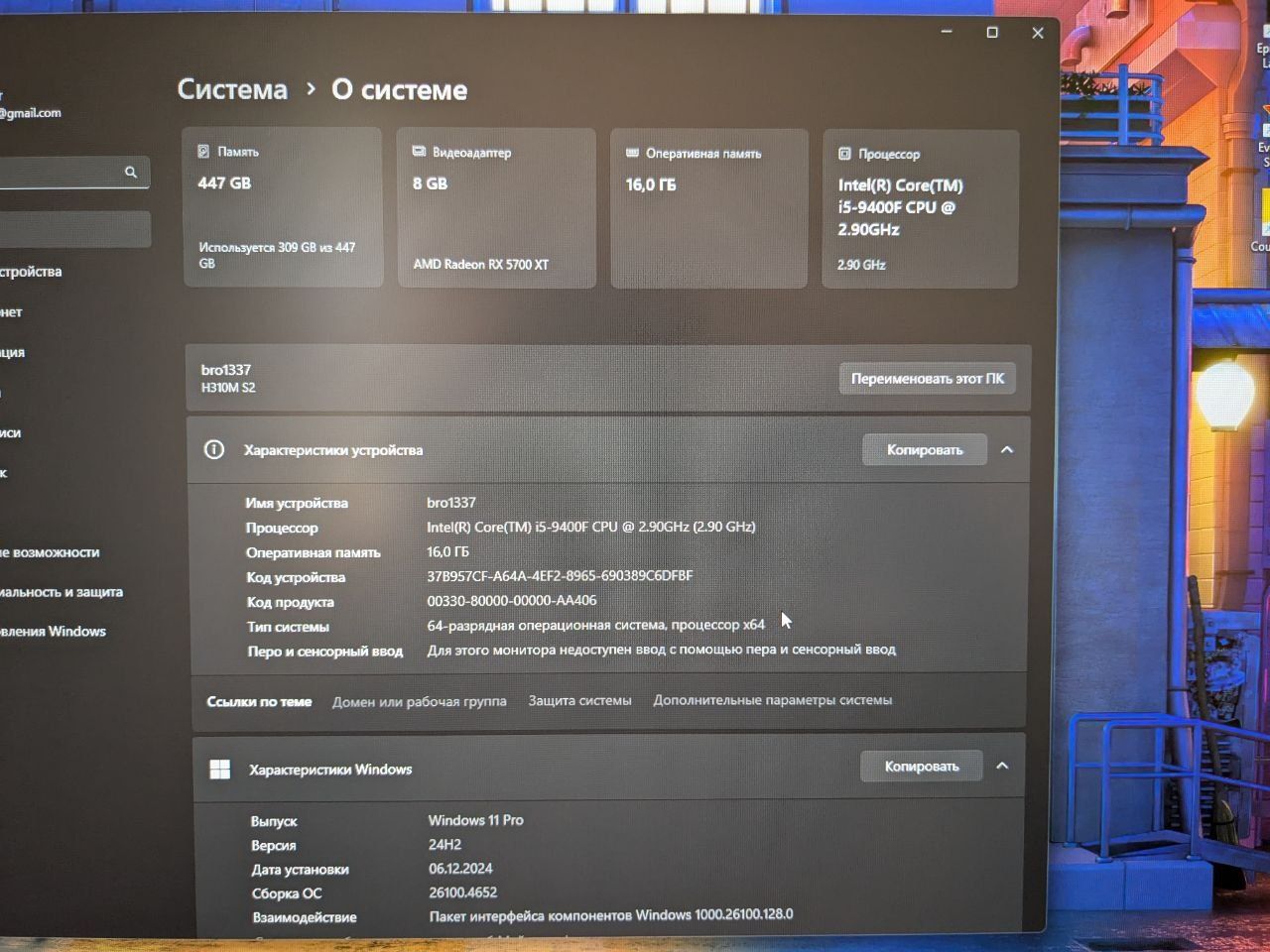Viewport: 1270px width, 952px height.
Task: Click the Выпуск value Windows 11 Pro
Action: click(x=475, y=820)
